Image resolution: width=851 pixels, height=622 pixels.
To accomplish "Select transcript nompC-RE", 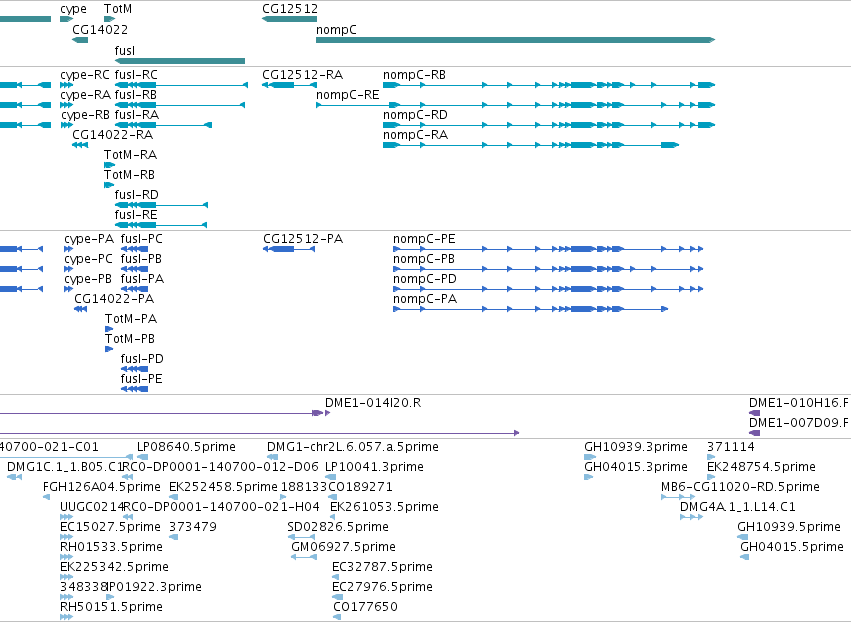I will 516,105.
